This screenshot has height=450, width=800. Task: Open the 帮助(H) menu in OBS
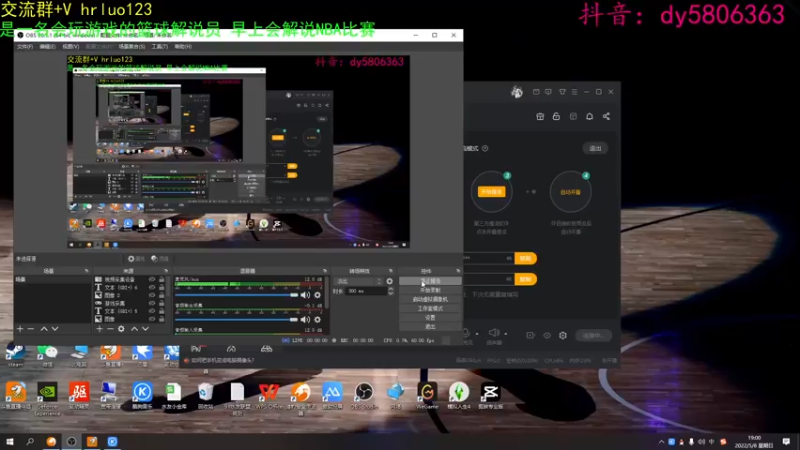183,46
